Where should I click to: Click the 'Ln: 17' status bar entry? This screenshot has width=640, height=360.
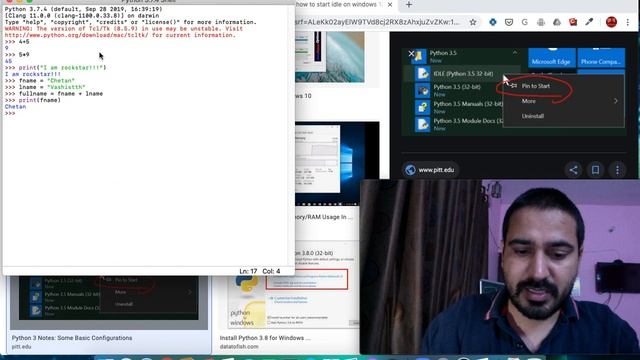[x=248, y=271]
